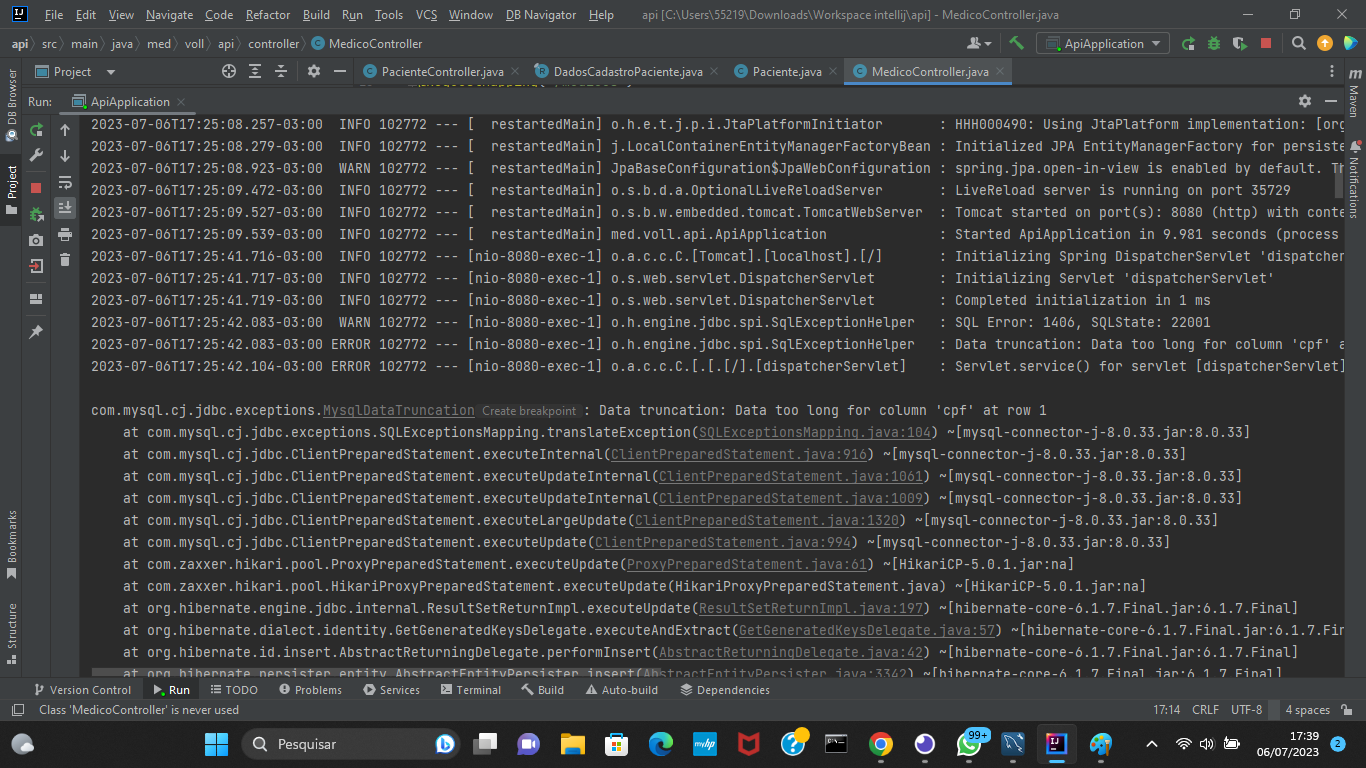Screen dimensions: 1366x768
Task: Open IDE updates orange arrow icon
Action: pos(1325,43)
